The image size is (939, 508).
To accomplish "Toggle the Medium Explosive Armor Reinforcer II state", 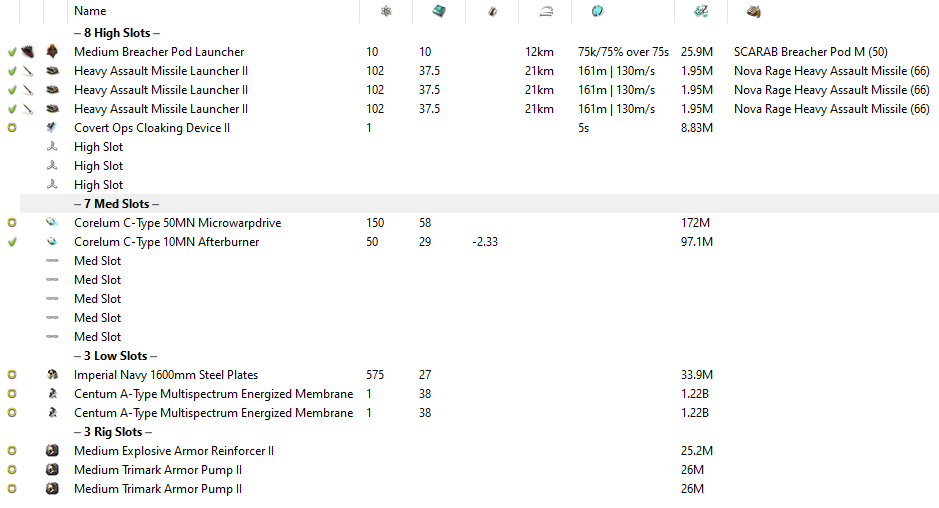I will pos(11,450).
